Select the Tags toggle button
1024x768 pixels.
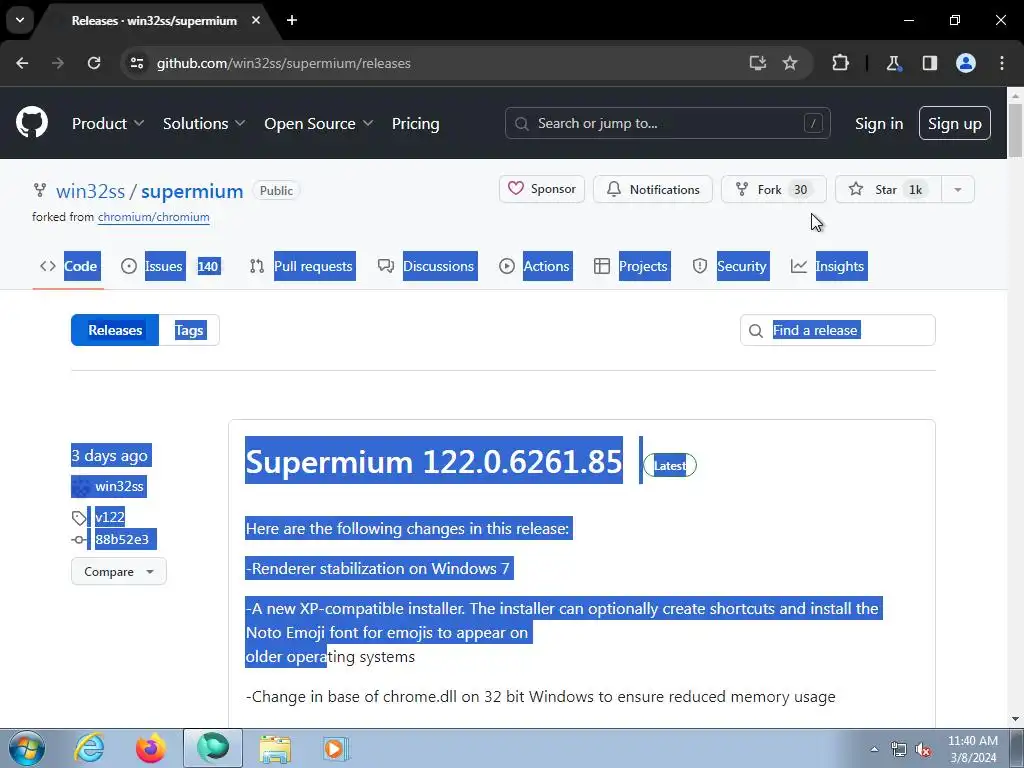pos(189,330)
